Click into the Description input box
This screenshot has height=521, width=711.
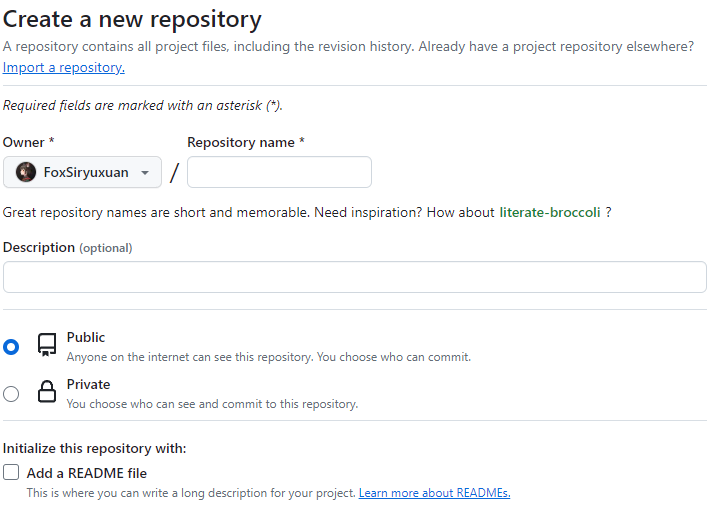pos(355,277)
